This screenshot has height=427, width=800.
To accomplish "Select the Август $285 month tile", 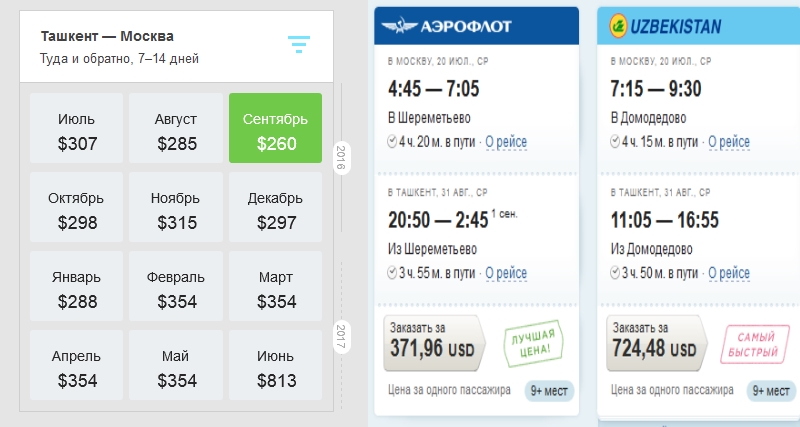I will click(x=176, y=131).
